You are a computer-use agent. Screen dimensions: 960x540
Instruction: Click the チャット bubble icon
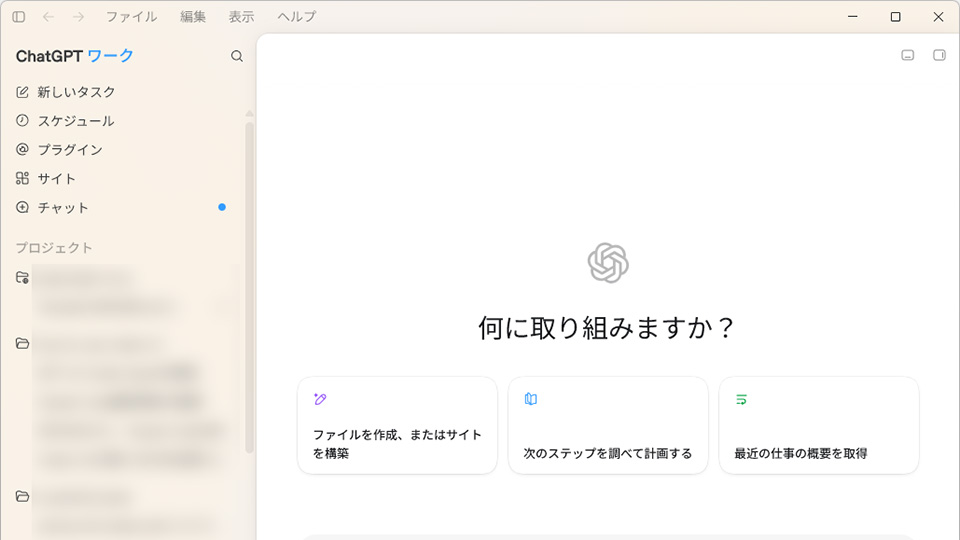tap(22, 207)
